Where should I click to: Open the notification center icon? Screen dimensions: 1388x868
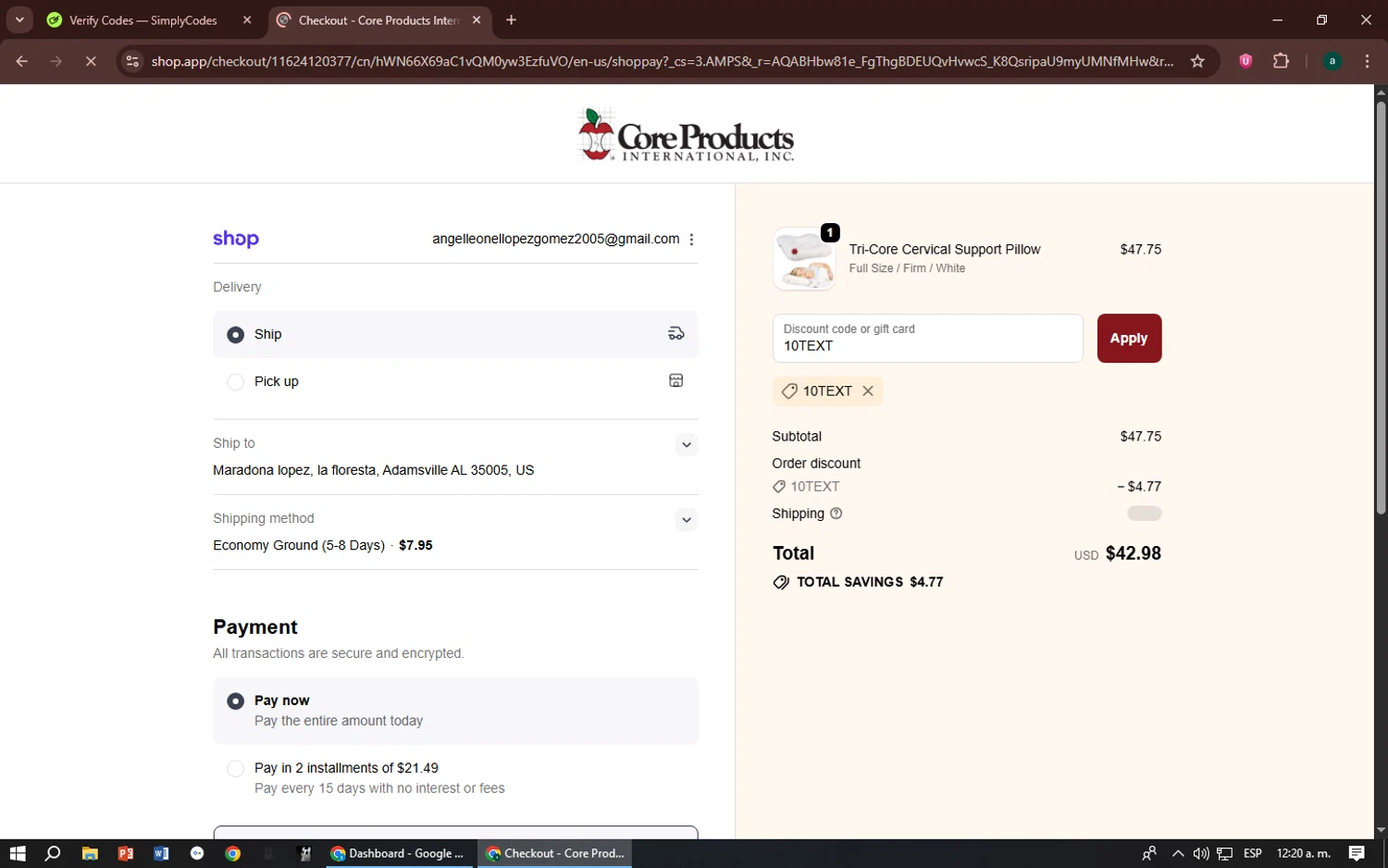(x=1357, y=853)
